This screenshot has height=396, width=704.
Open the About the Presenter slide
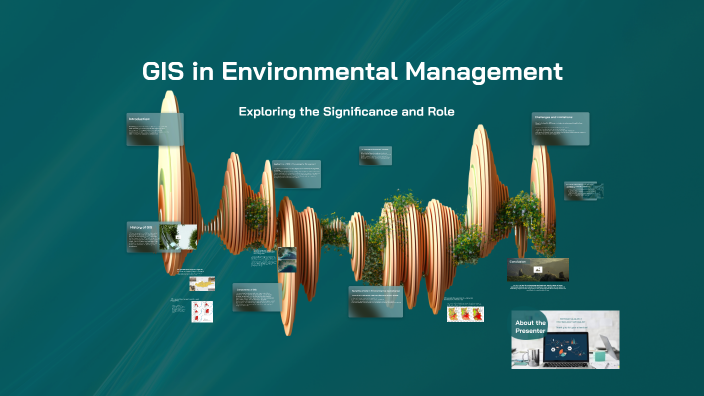(565, 339)
